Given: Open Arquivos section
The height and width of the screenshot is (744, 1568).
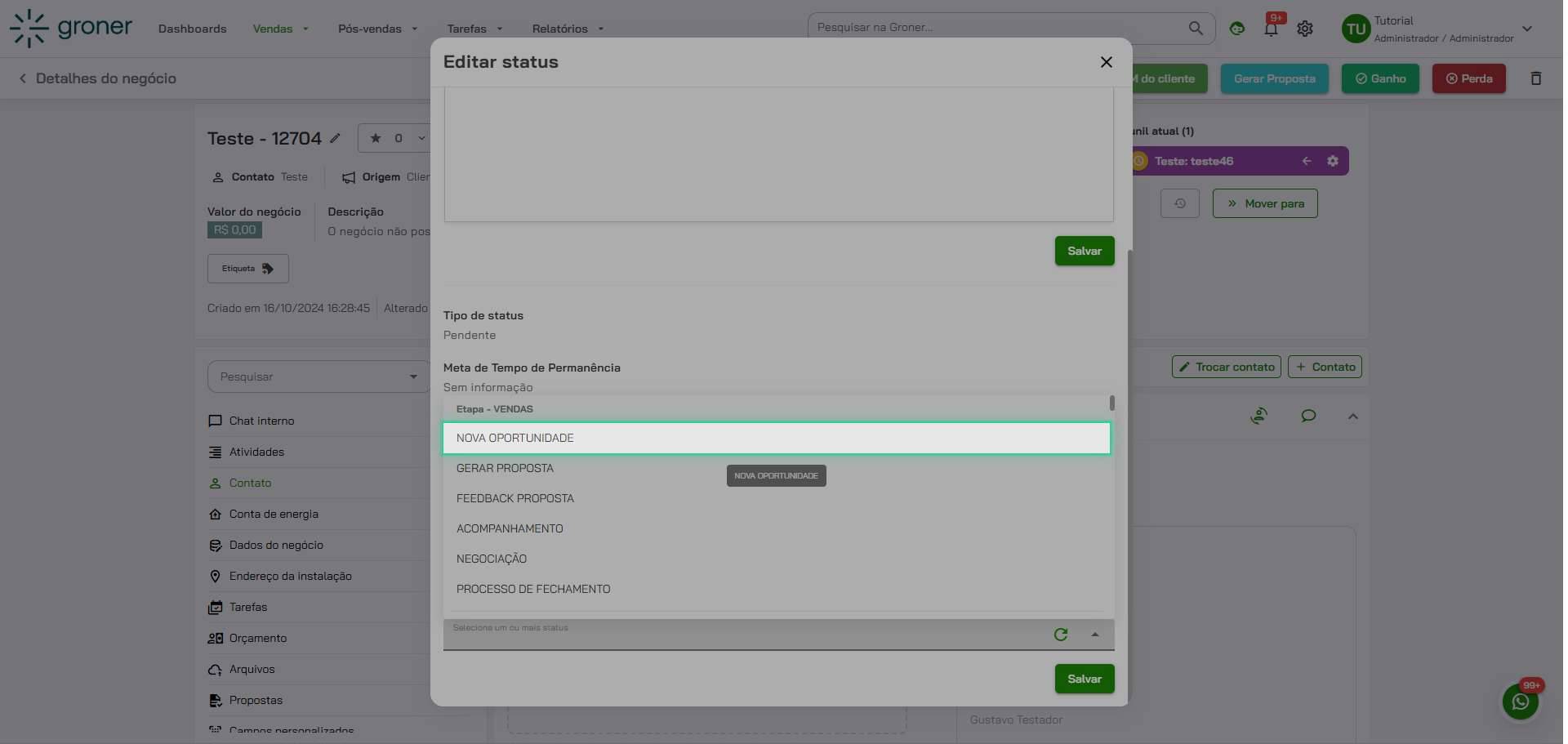Looking at the screenshot, I should 252,669.
